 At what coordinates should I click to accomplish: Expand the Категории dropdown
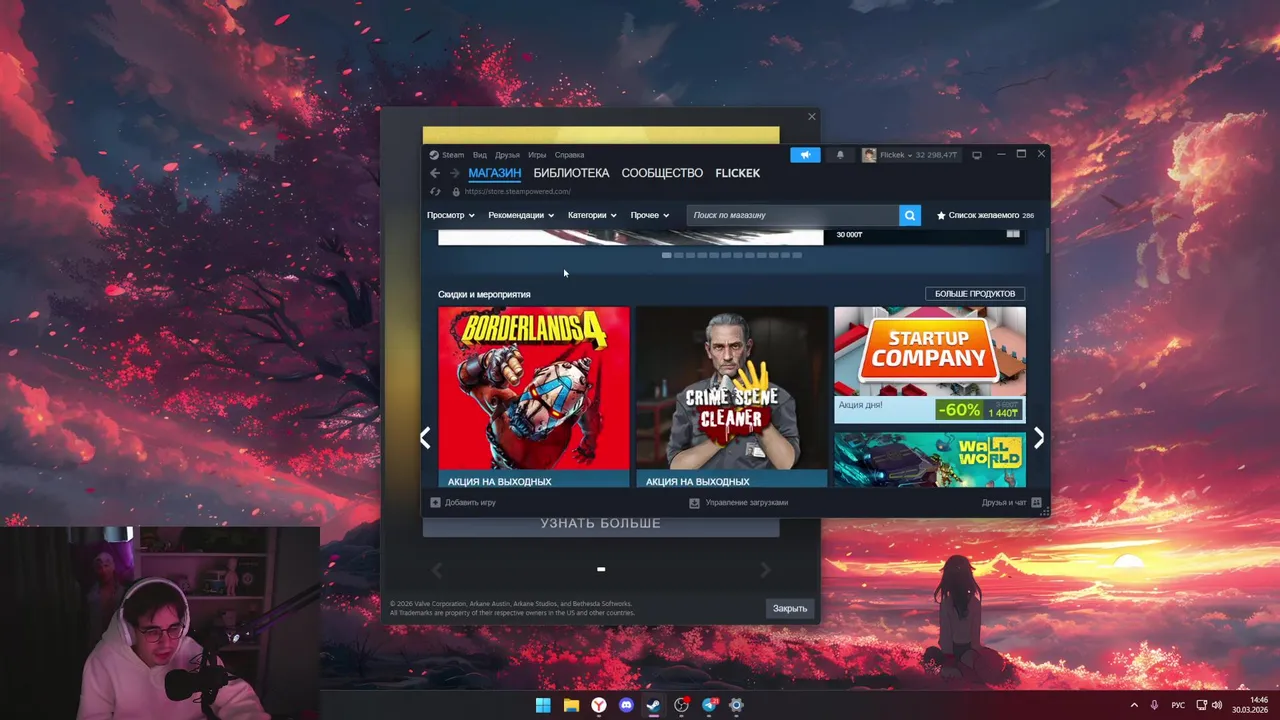click(592, 215)
